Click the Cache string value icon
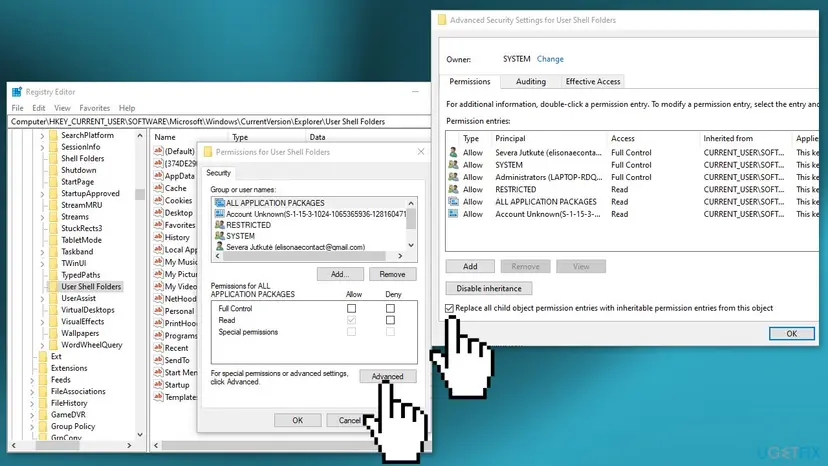Viewport: 828px width, 466px height. click(x=158, y=188)
